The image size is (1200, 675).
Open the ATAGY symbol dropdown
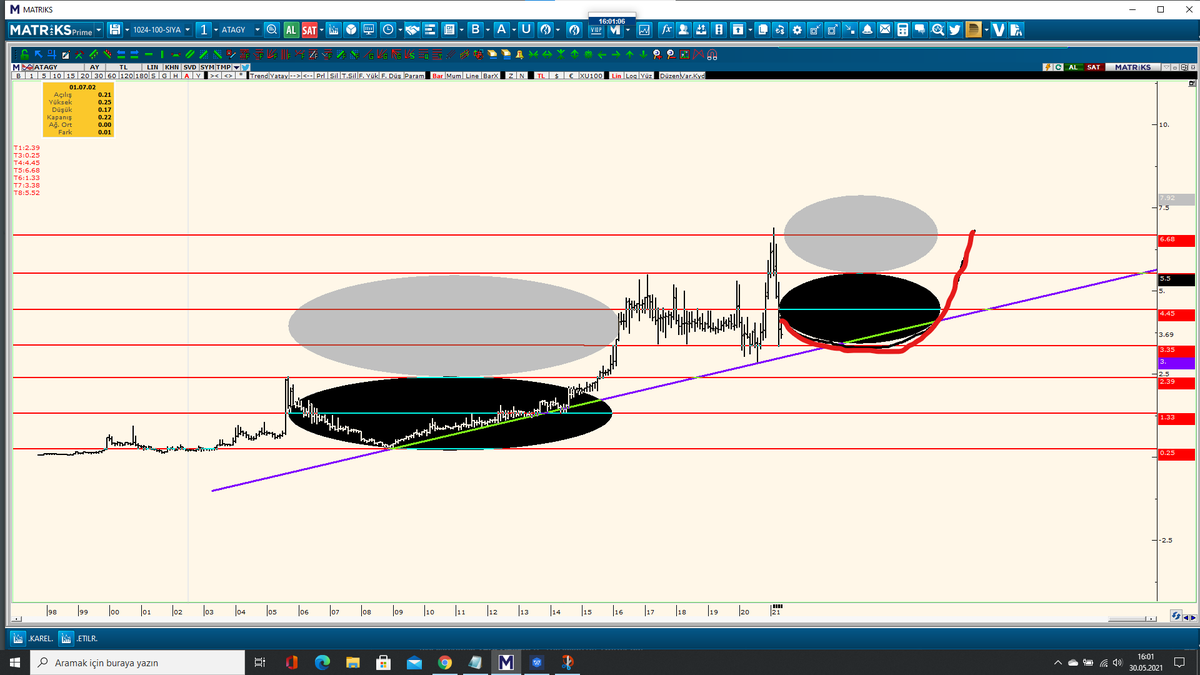(x=257, y=29)
